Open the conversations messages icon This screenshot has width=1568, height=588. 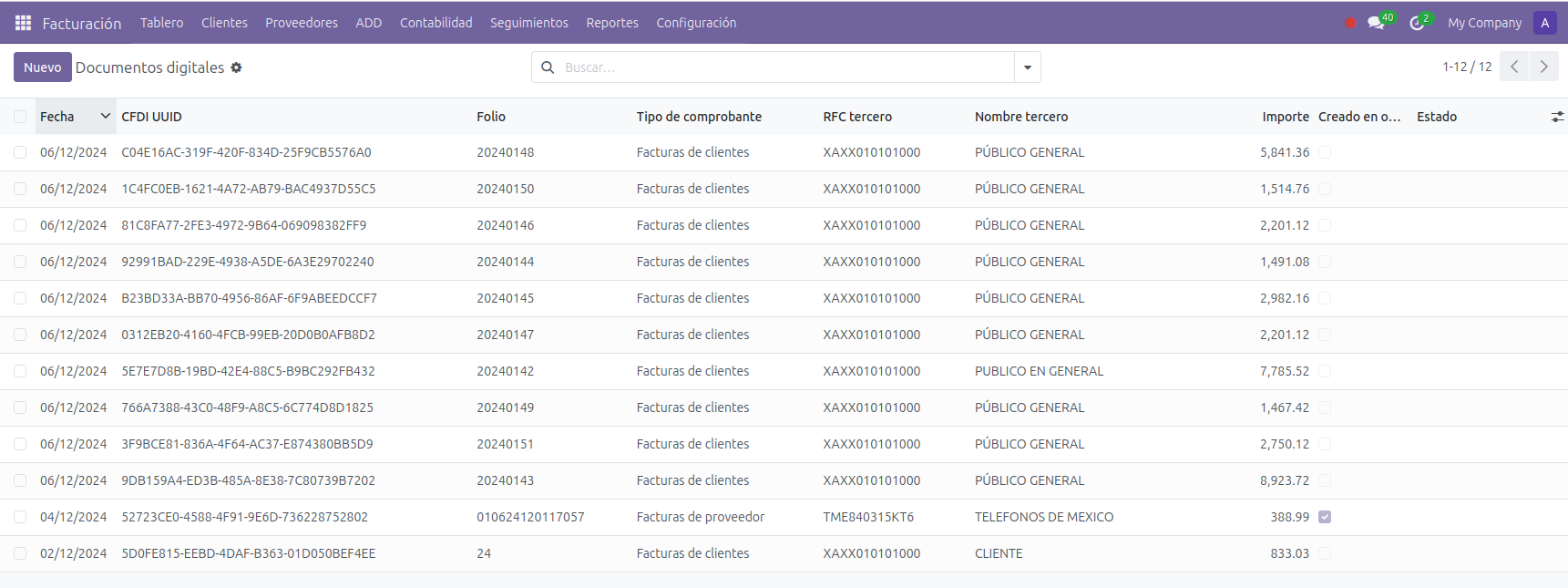pyautogui.click(x=1376, y=23)
